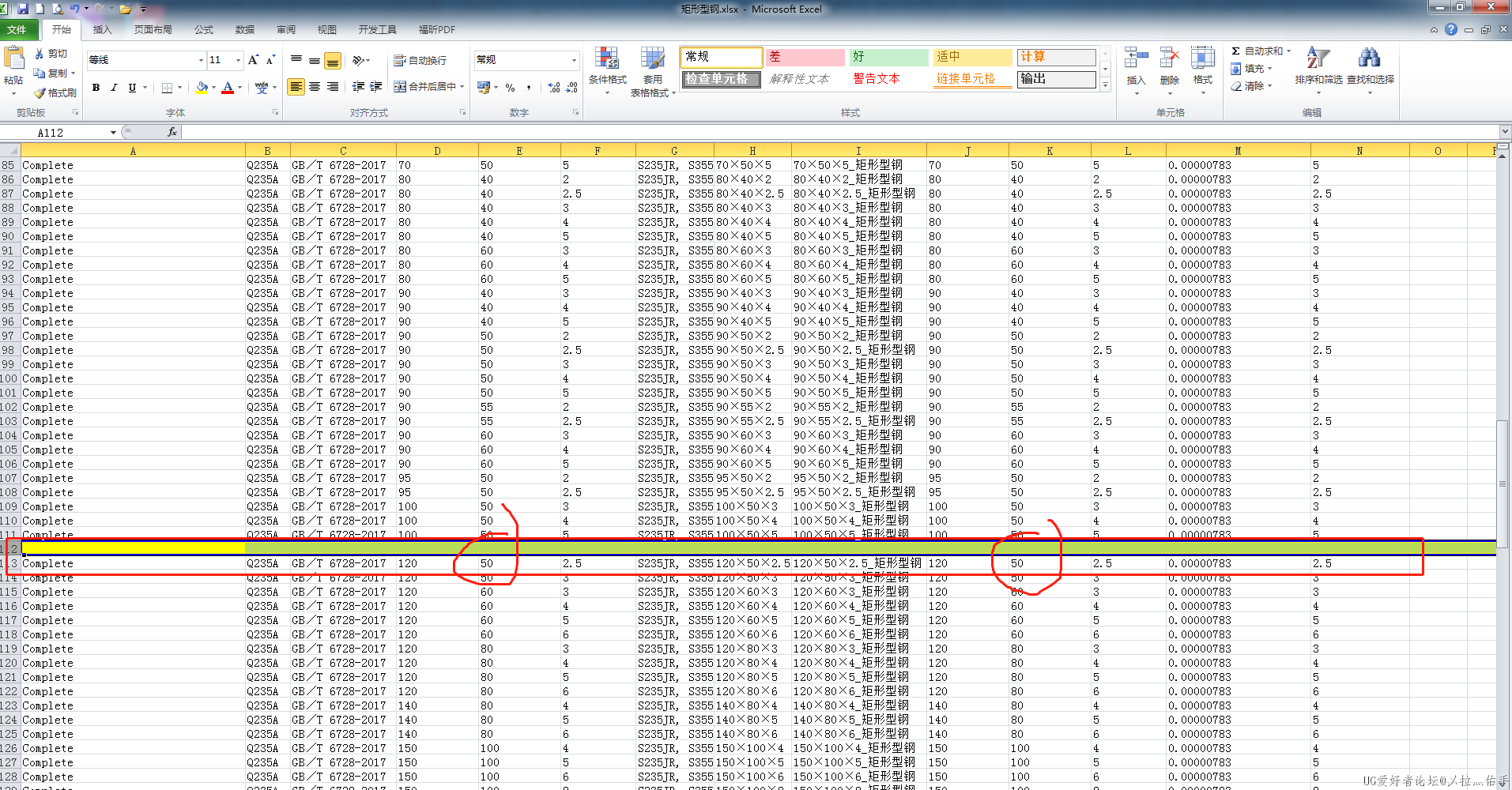Screen dimensions: 1512x790
Task: Click the Increase Decimal icon
Action: (x=554, y=88)
